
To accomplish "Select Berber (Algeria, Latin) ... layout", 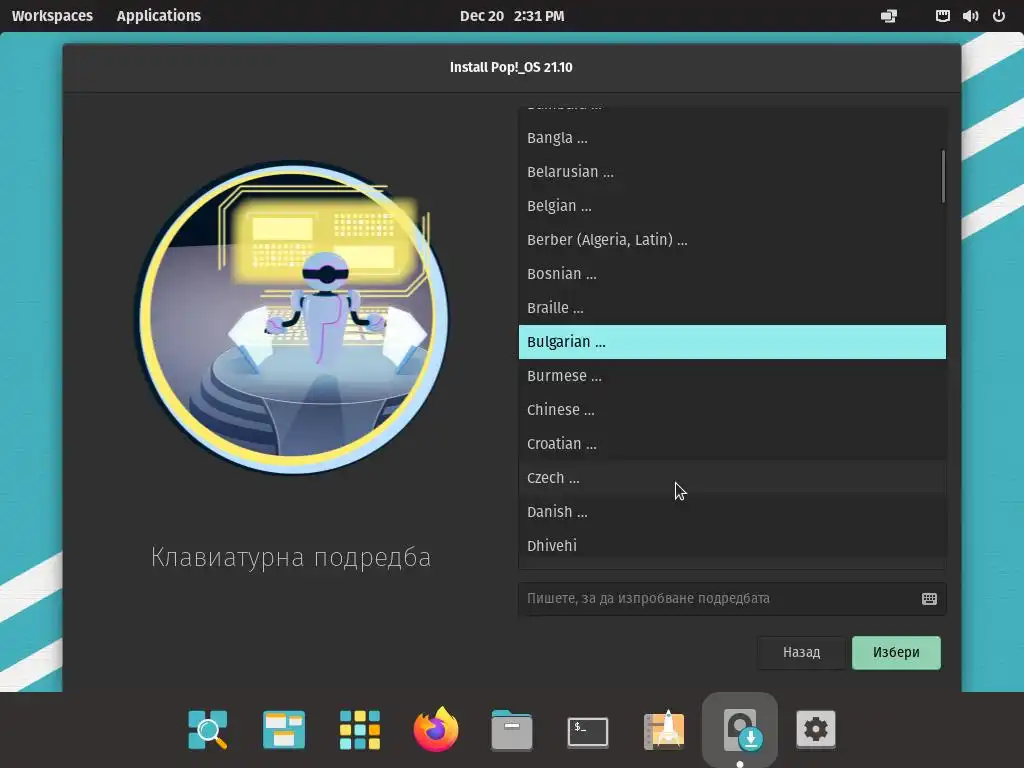I will 732,240.
